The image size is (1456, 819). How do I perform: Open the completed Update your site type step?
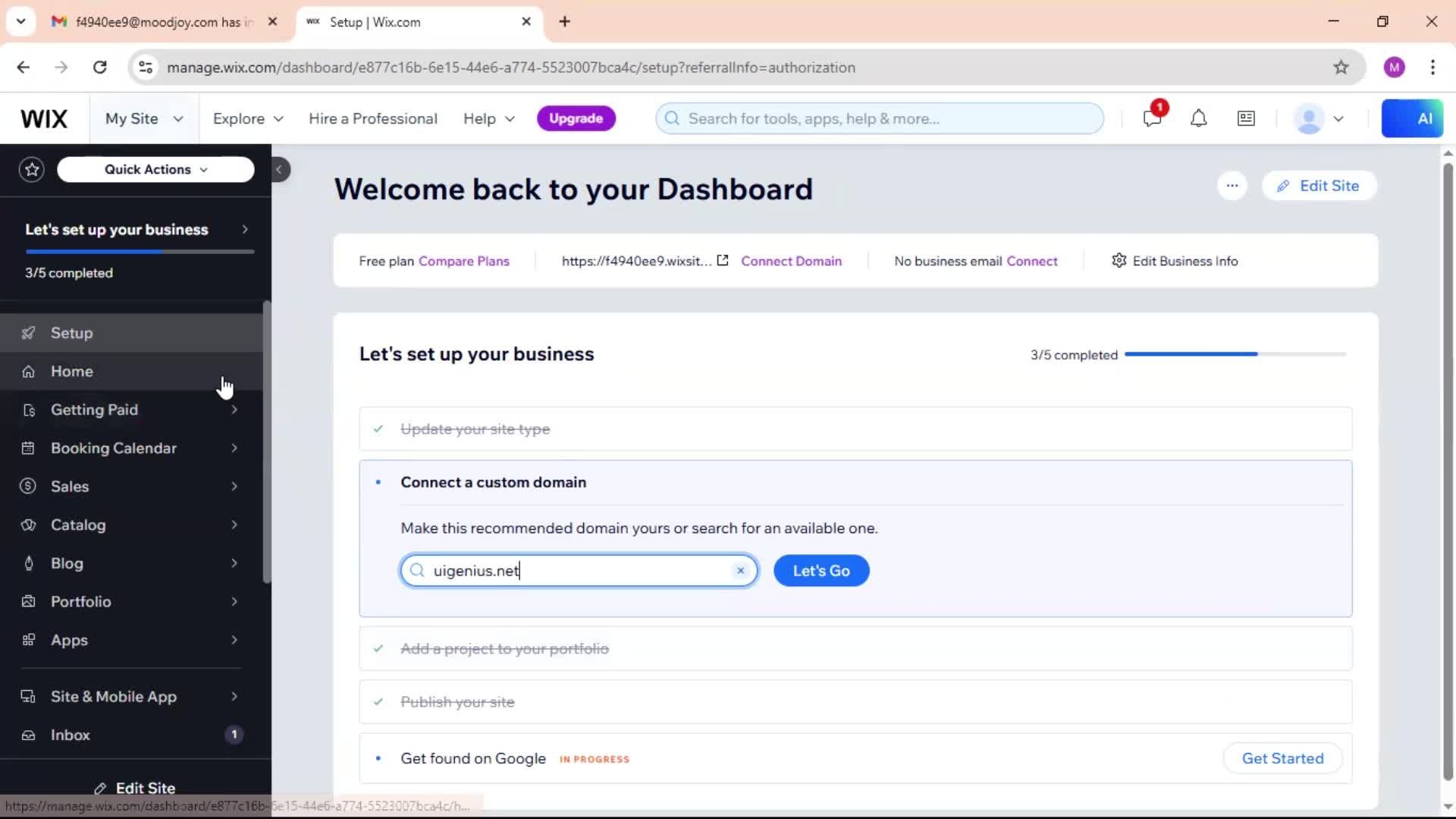pyautogui.click(x=855, y=428)
